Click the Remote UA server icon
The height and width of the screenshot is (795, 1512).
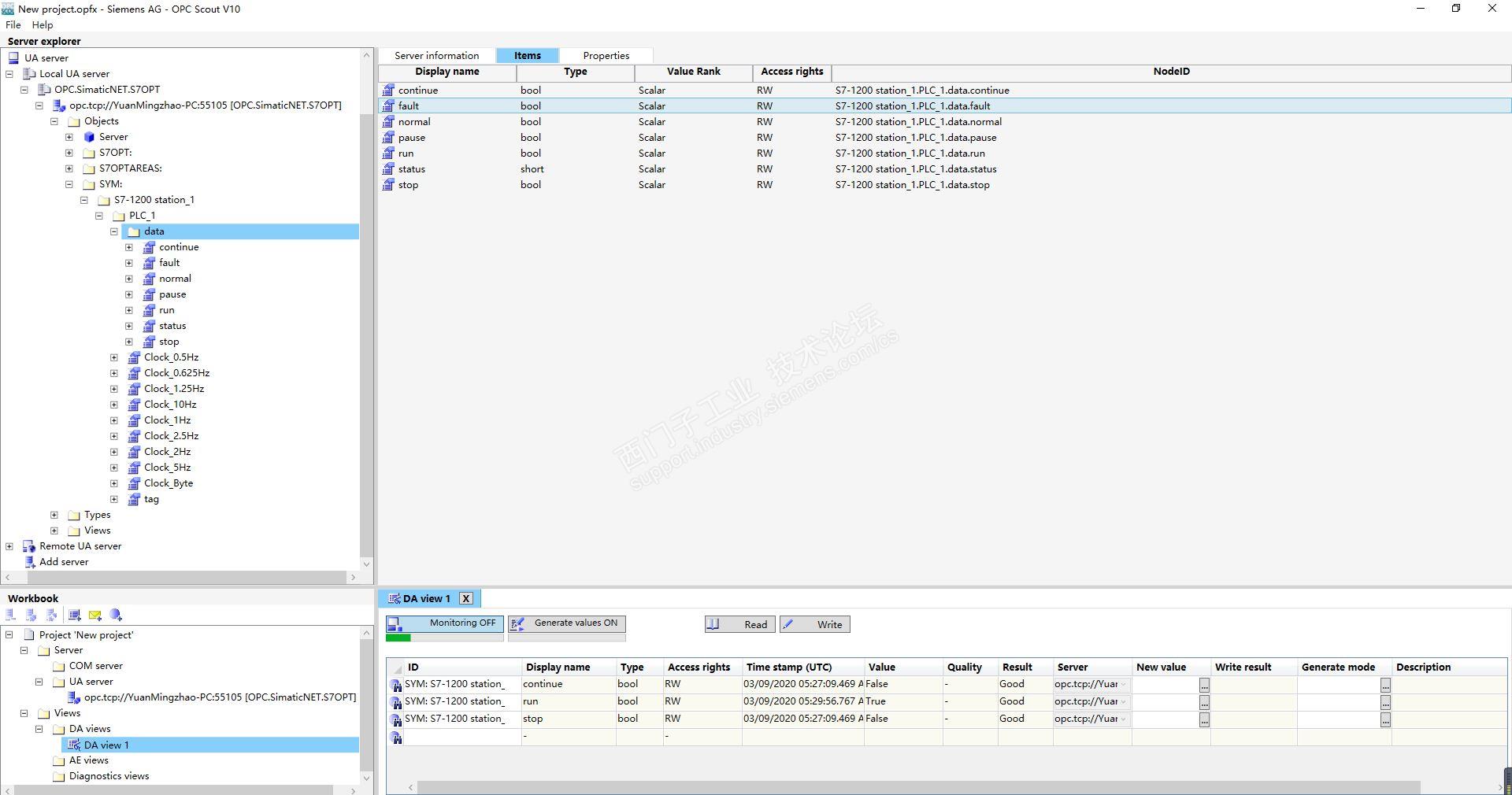coord(29,546)
